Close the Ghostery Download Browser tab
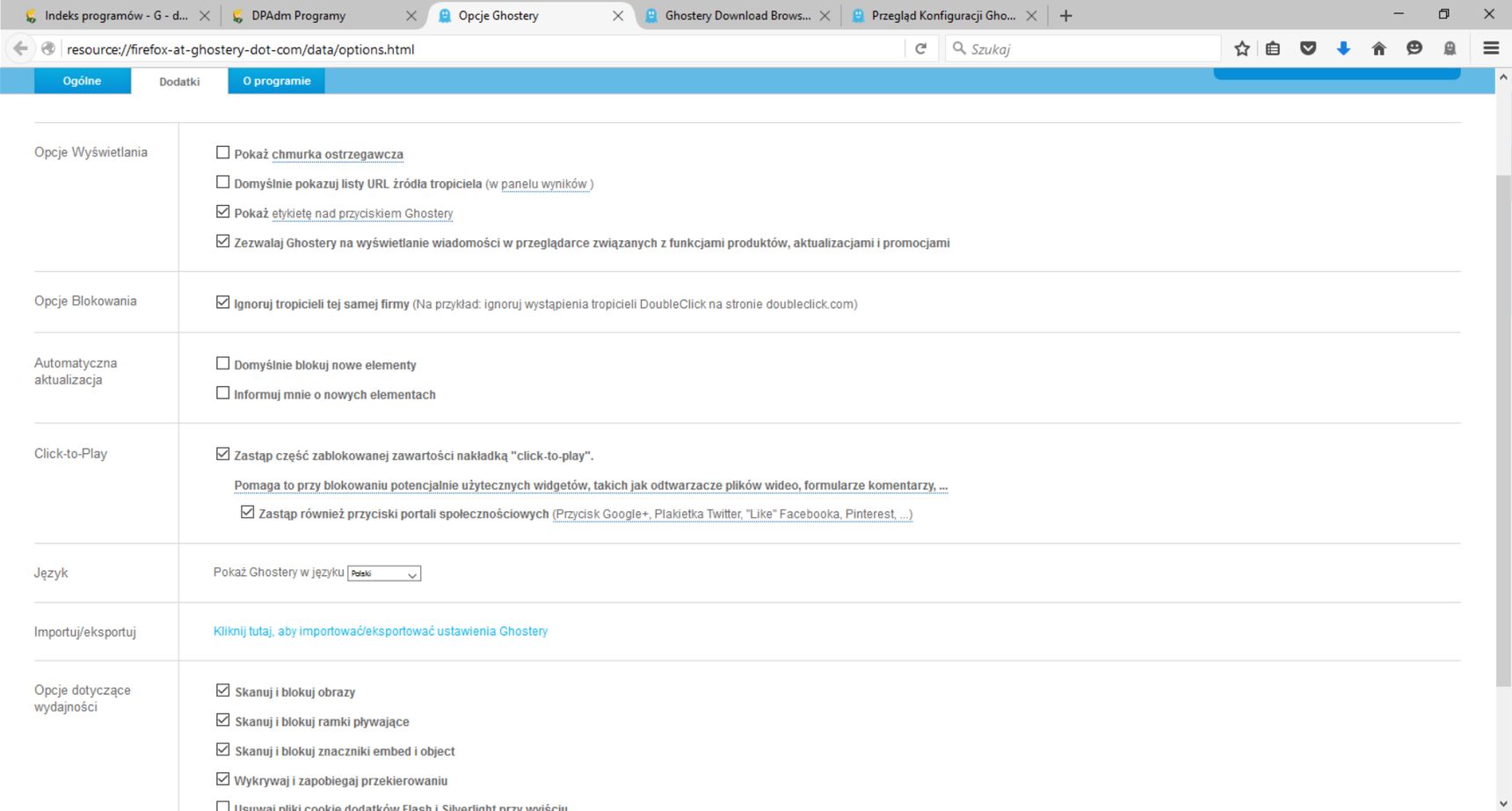Viewport: 1512px width, 811px height. point(825,16)
